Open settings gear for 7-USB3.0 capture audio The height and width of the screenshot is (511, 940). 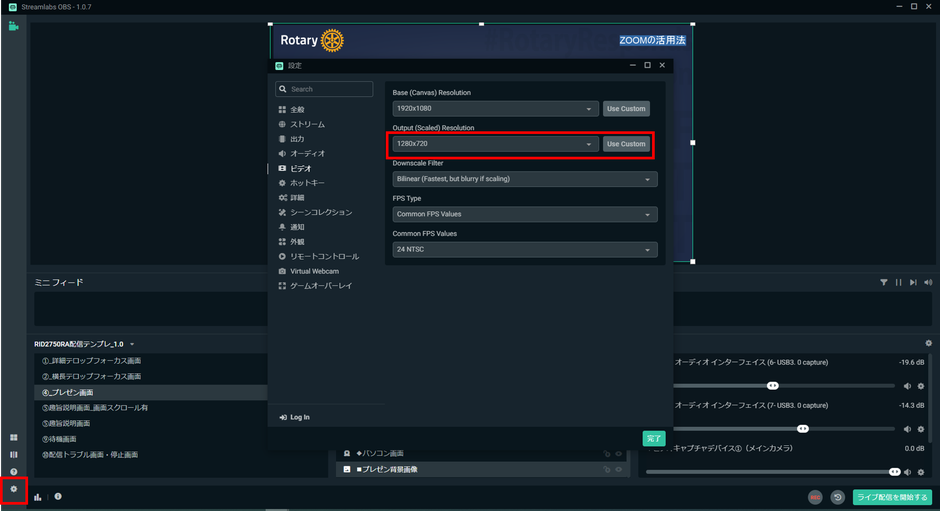pyautogui.click(x=921, y=429)
